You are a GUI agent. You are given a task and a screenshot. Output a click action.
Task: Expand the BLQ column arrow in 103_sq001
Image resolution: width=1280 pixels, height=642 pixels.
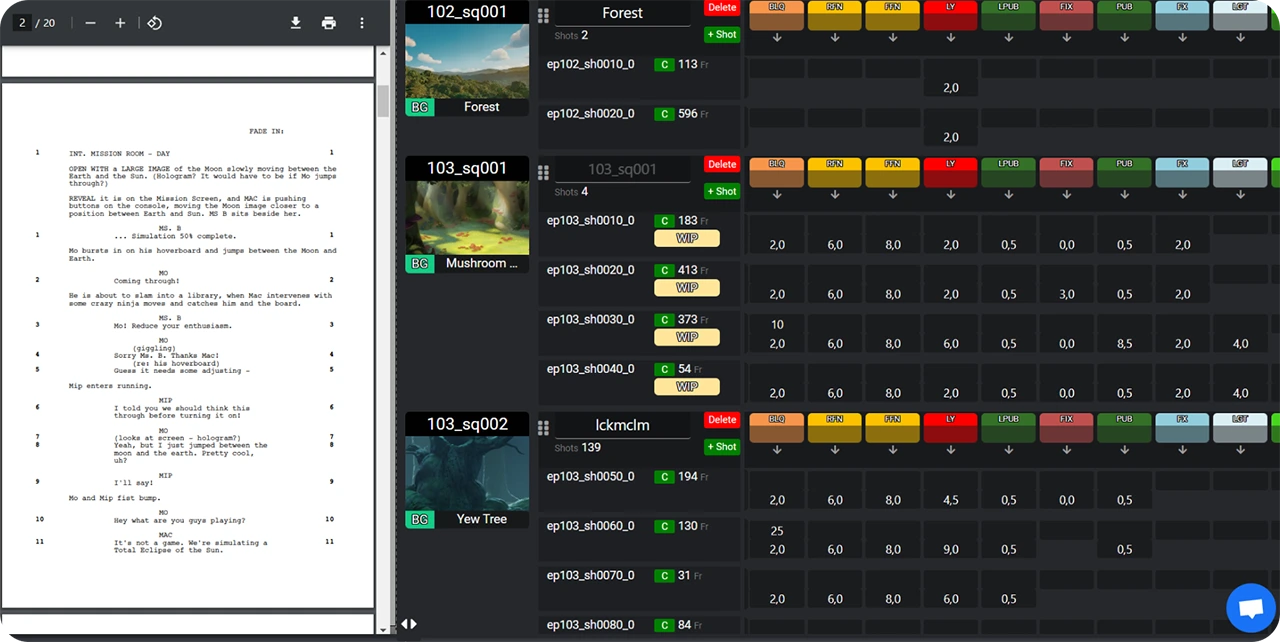coord(777,194)
